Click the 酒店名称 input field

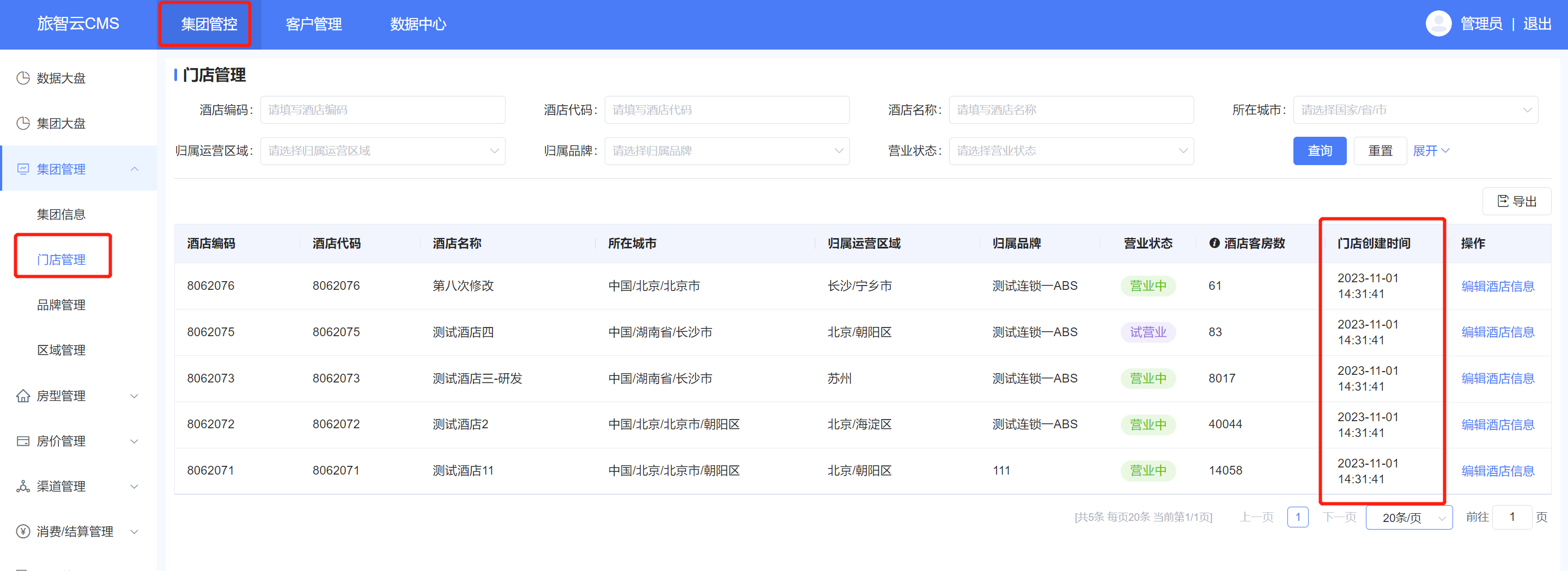click(x=1071, y=110)
